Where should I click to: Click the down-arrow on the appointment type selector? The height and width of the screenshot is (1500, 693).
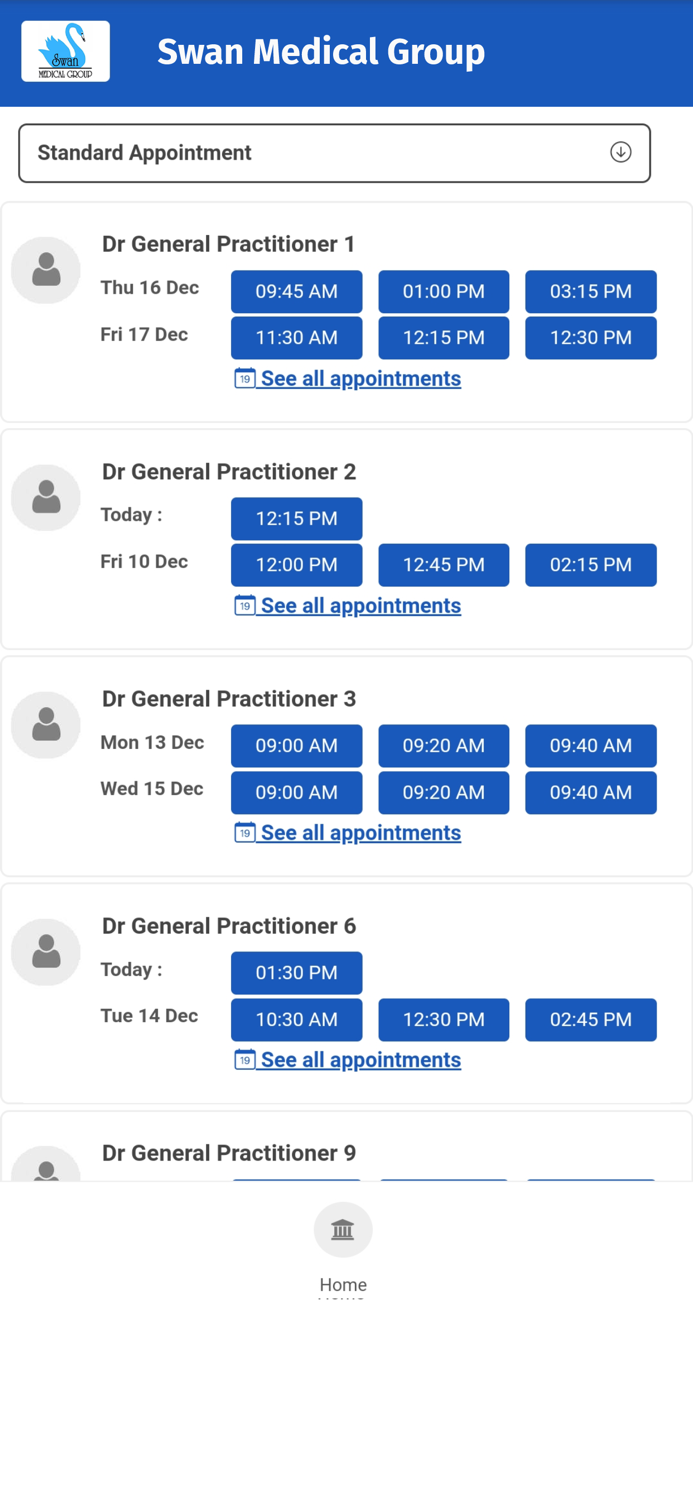tap(621, 152)
